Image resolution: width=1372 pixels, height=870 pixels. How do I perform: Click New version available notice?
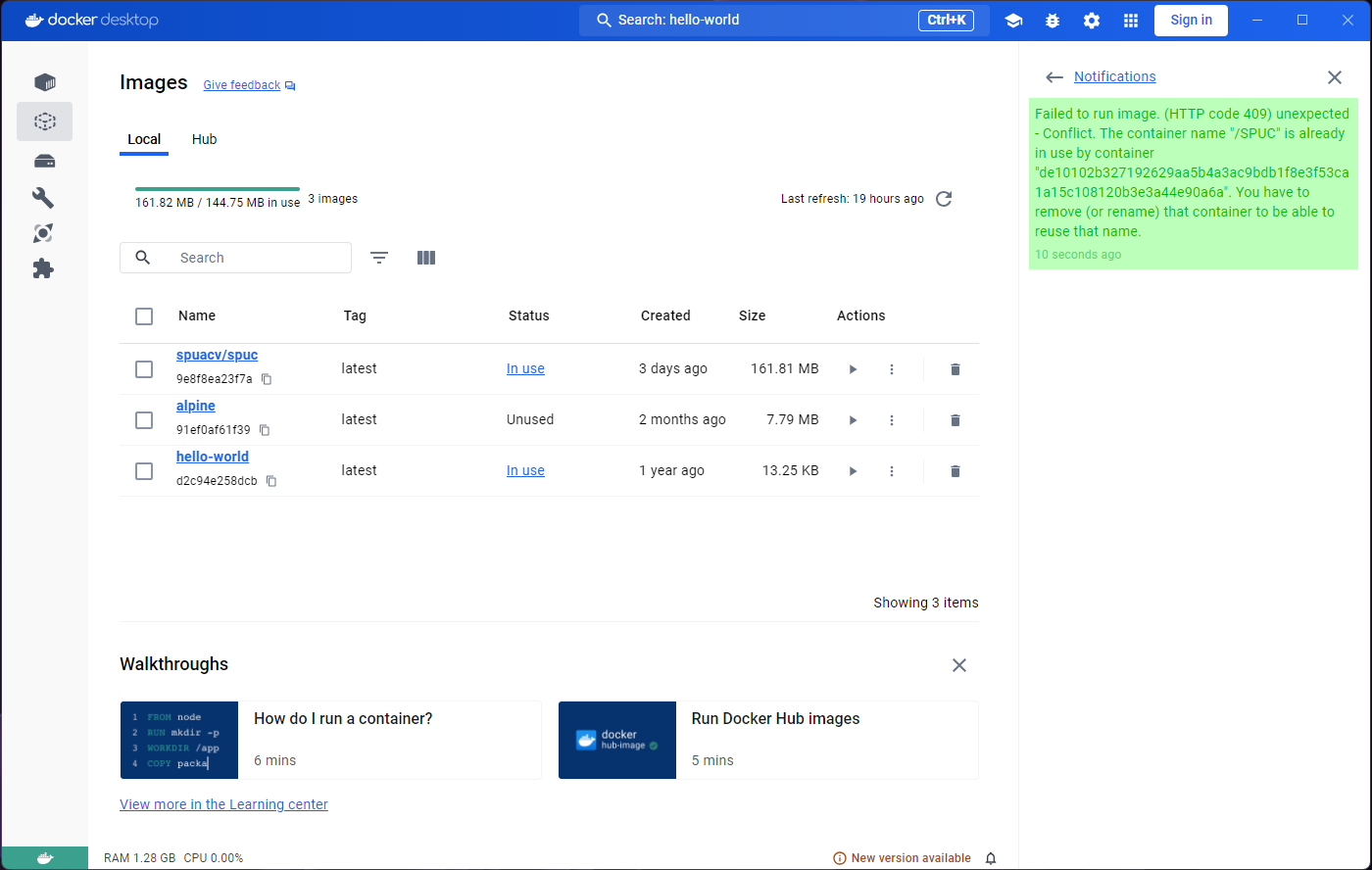click(x=902, y=858)
